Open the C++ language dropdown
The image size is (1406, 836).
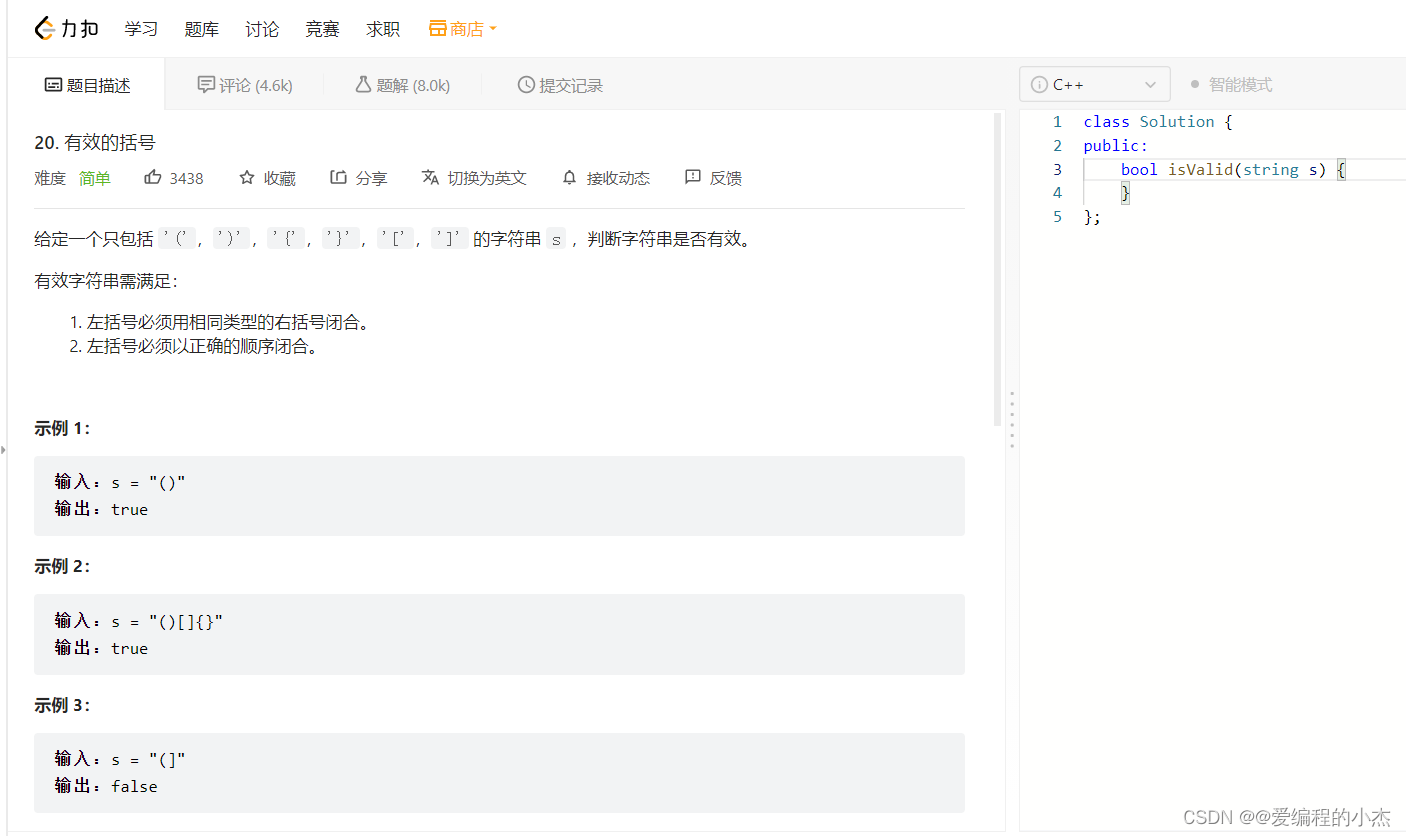click(1095, 85)
